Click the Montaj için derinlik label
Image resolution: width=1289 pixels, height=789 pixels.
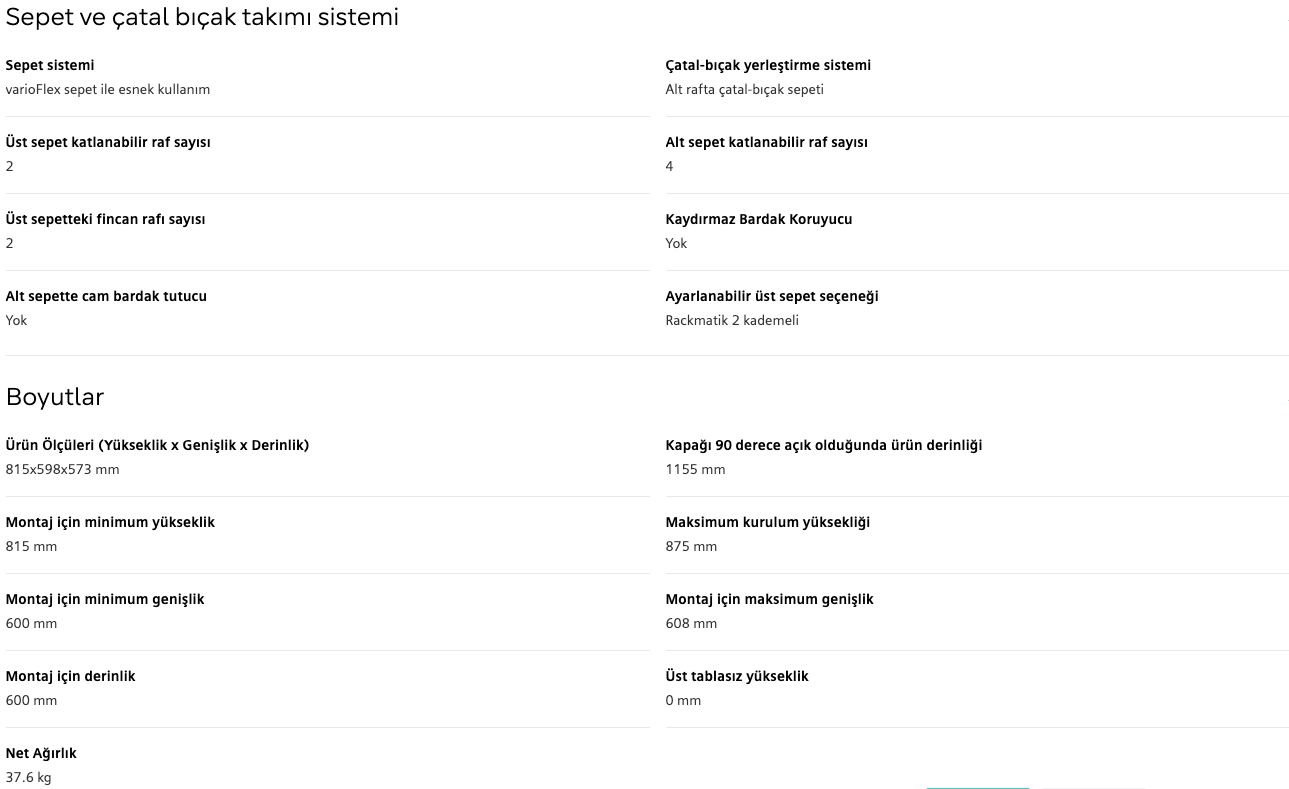(x=70, y=676)
